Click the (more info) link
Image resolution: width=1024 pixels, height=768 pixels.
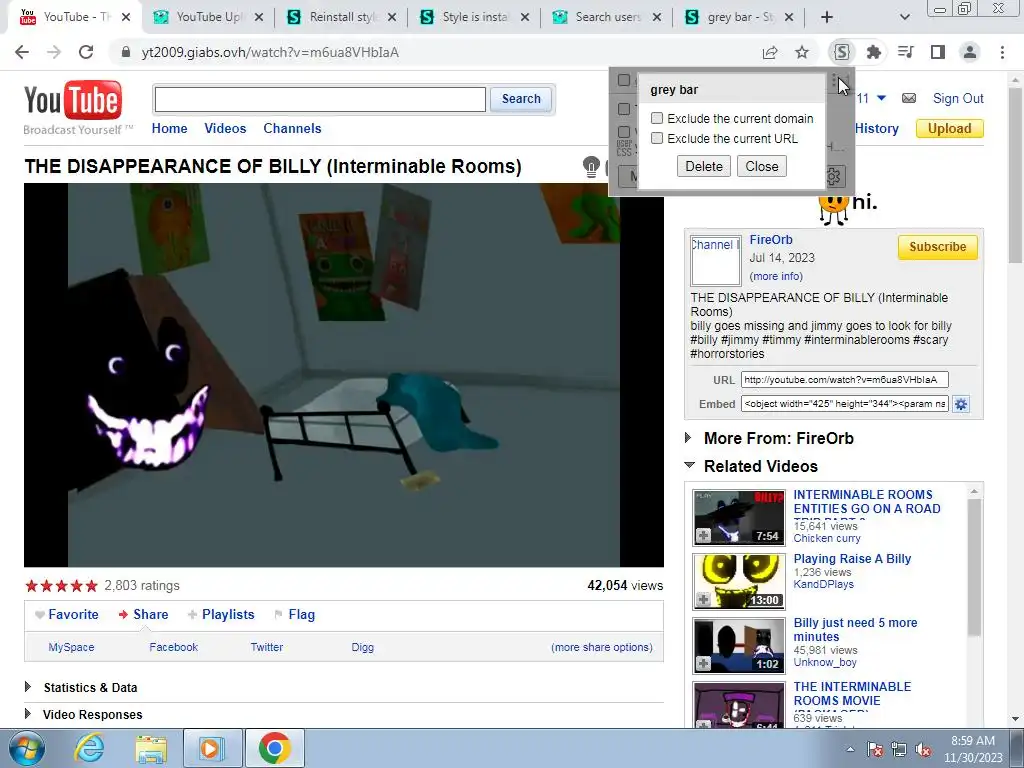776,276
